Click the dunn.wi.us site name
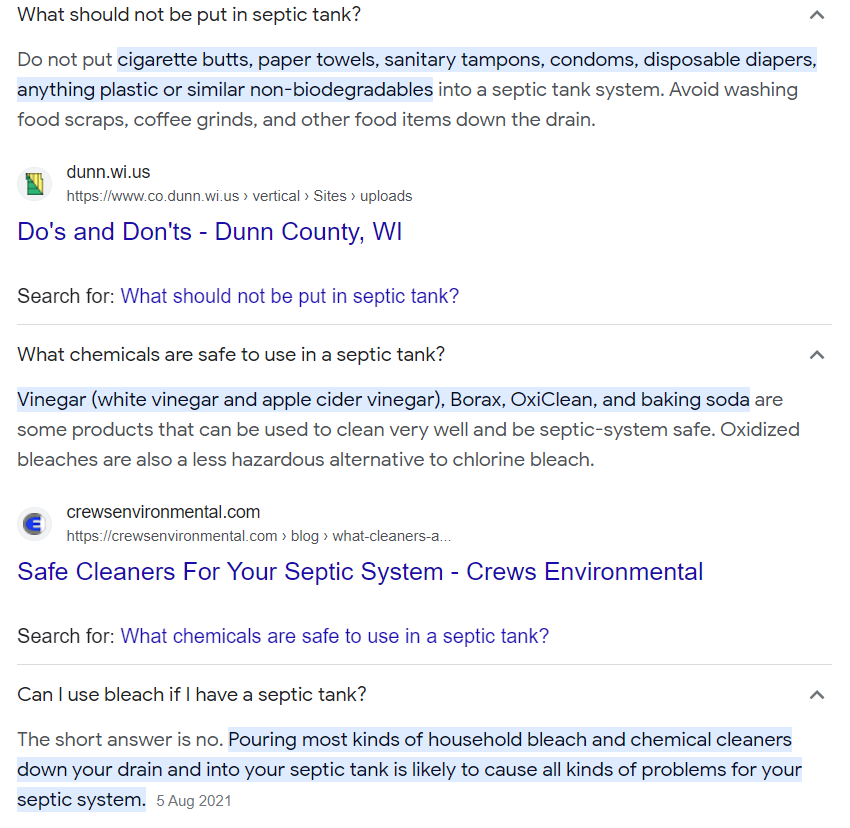 pos(108,172)
